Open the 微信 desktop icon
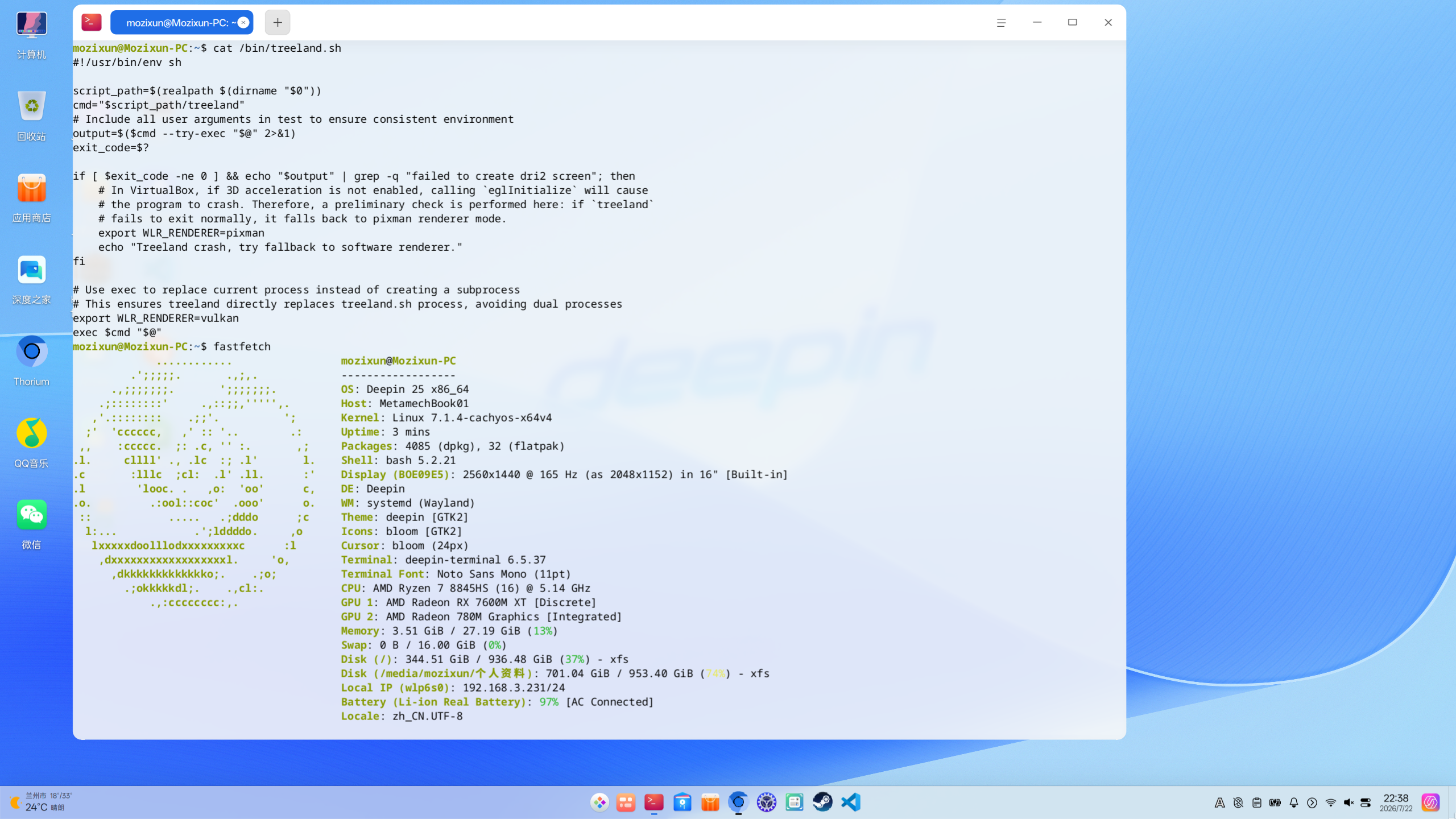This screenshot has width=1456, height=819. 31,524
